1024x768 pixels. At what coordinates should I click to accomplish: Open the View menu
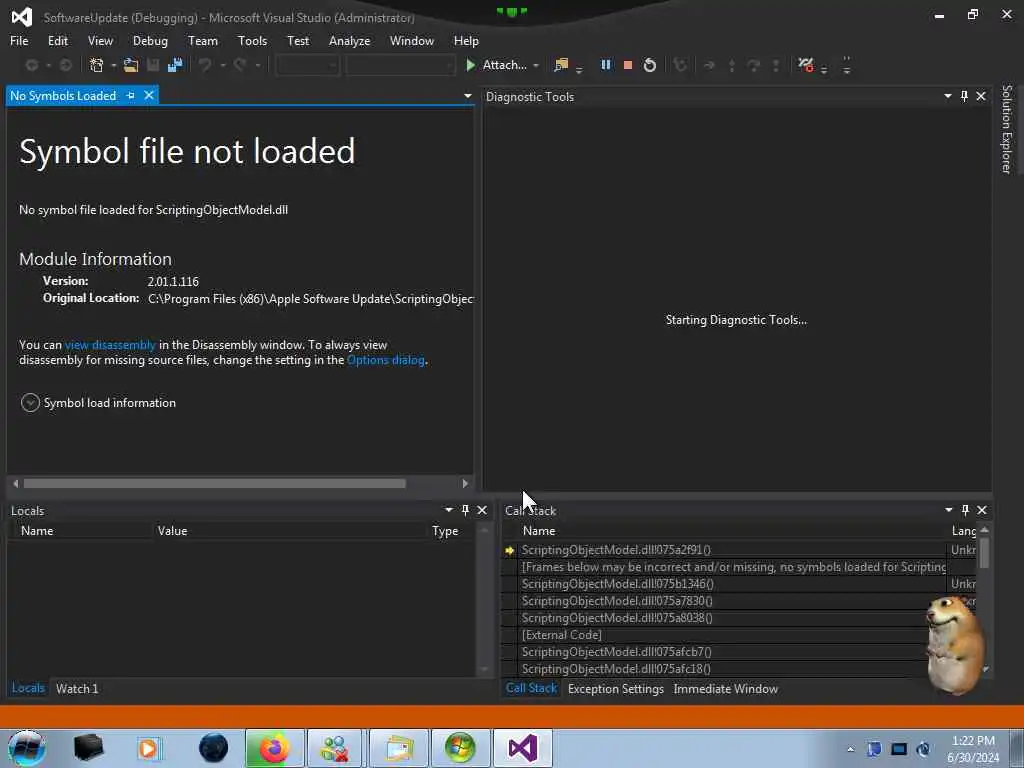click(100, 40)
